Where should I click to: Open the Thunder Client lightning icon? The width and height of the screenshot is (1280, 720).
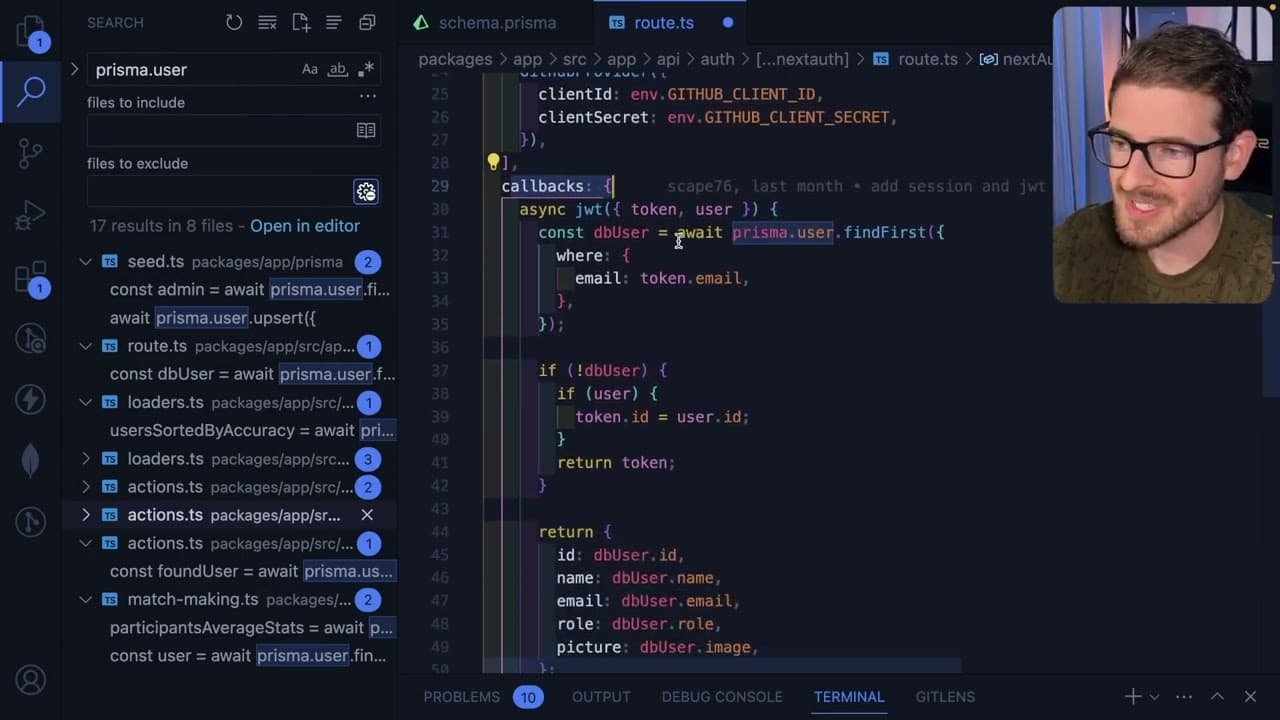30,399
